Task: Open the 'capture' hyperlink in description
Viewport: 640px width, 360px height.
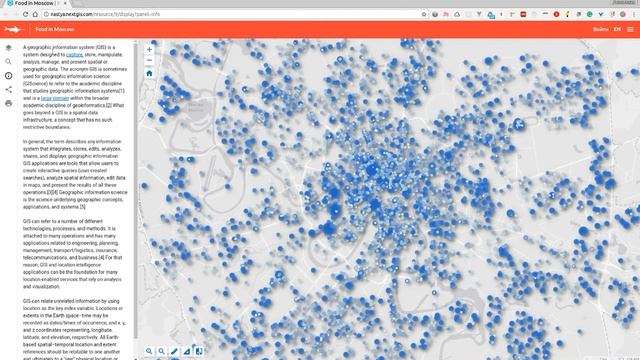Action: tap(74, 55)
